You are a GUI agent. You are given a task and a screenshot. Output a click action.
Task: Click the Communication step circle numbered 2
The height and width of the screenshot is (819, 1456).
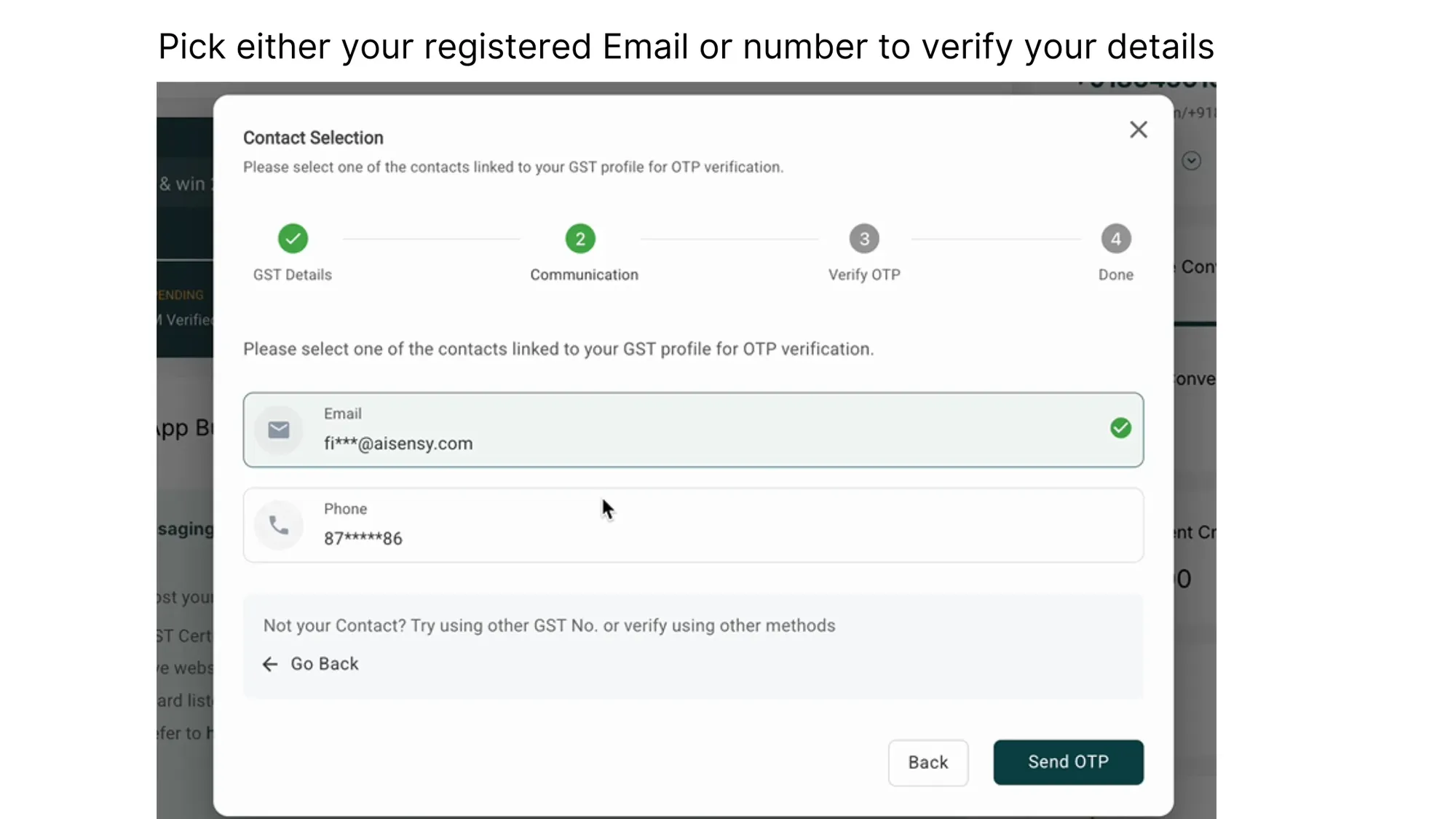pos(579,238)
